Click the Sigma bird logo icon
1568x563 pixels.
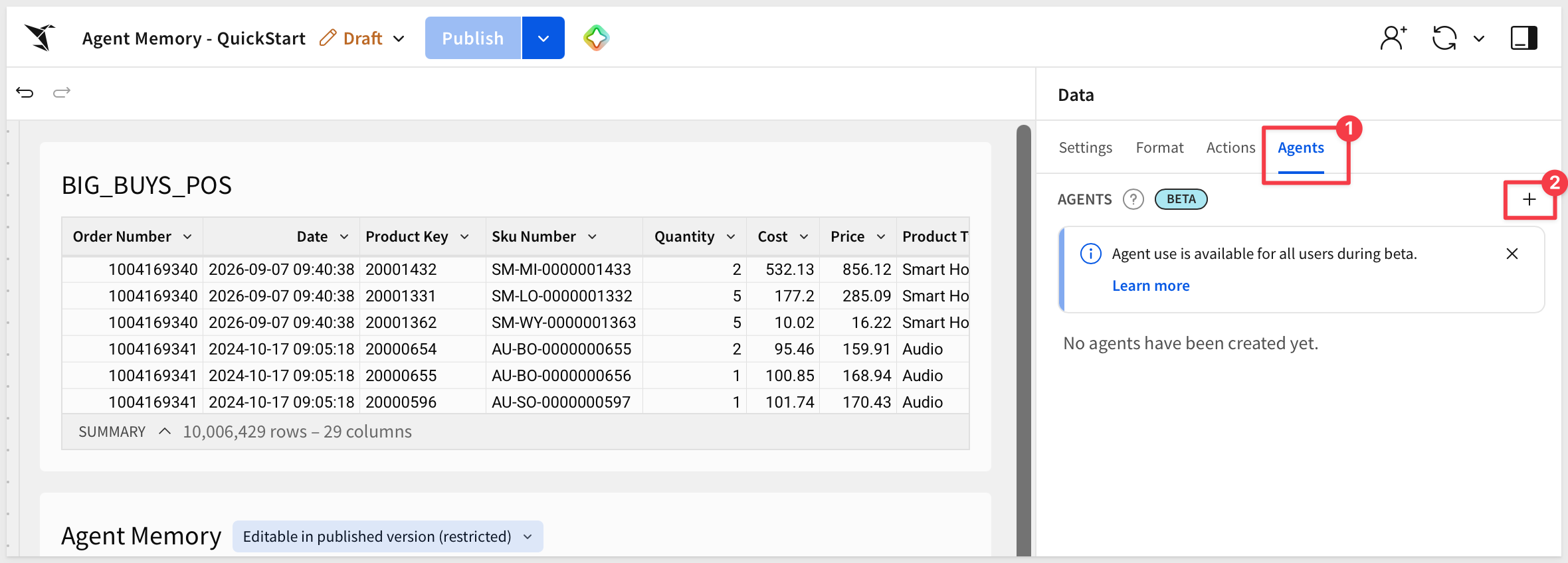coord(40,37)
